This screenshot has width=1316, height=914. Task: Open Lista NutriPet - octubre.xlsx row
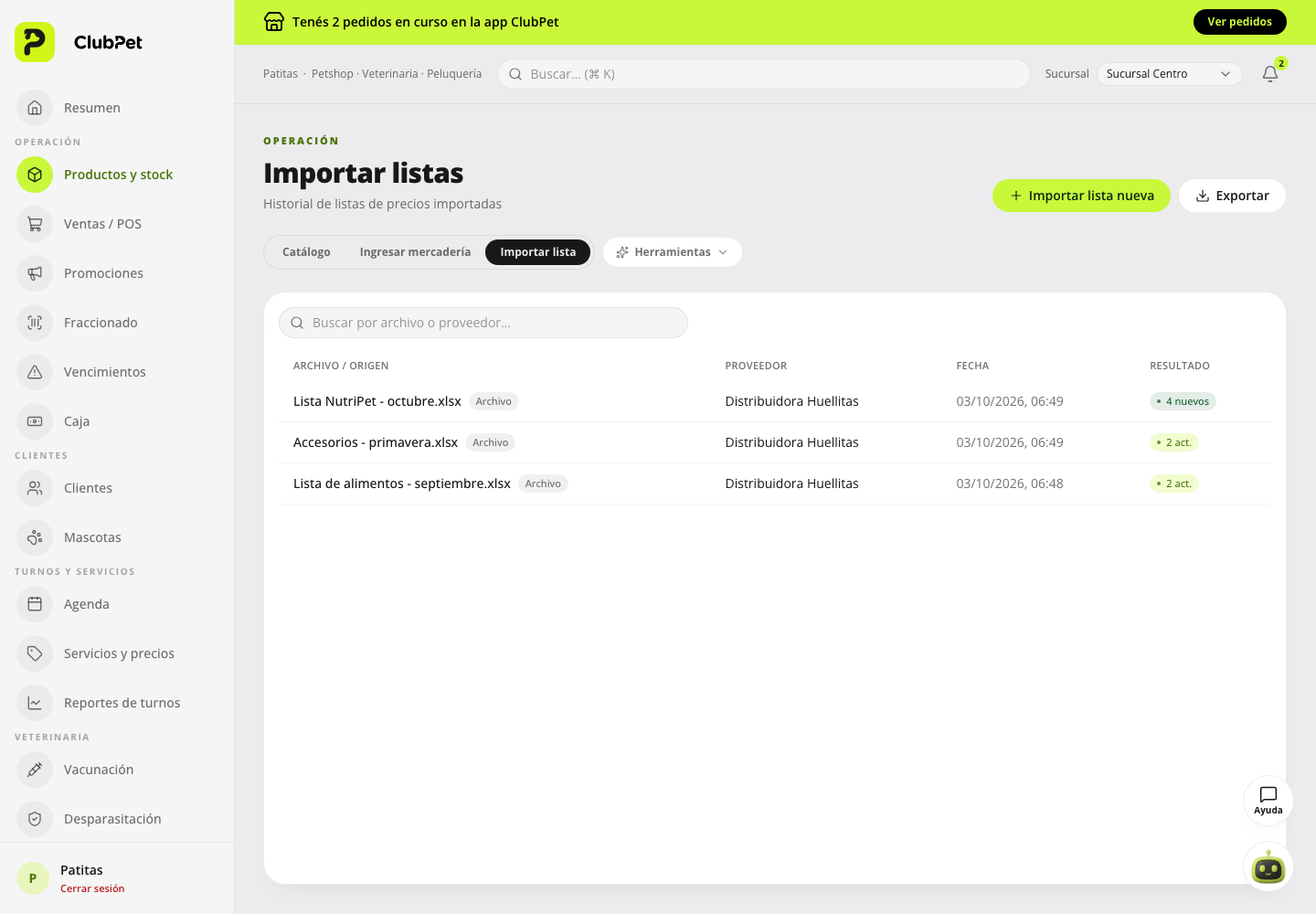point(775,401)
